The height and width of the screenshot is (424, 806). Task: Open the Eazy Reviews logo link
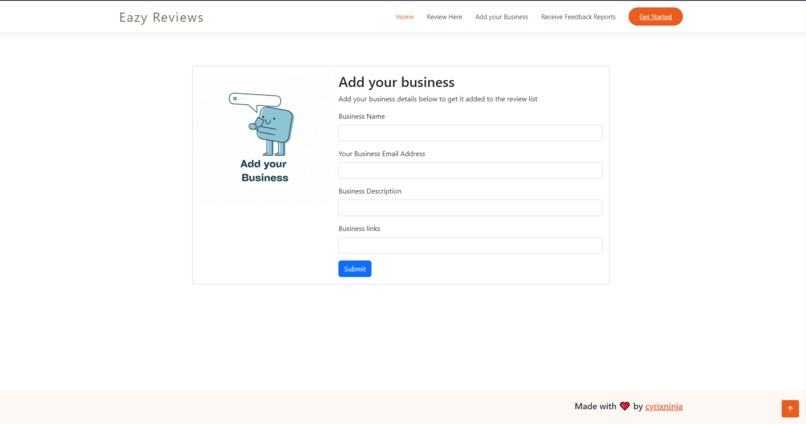(161, 17)
